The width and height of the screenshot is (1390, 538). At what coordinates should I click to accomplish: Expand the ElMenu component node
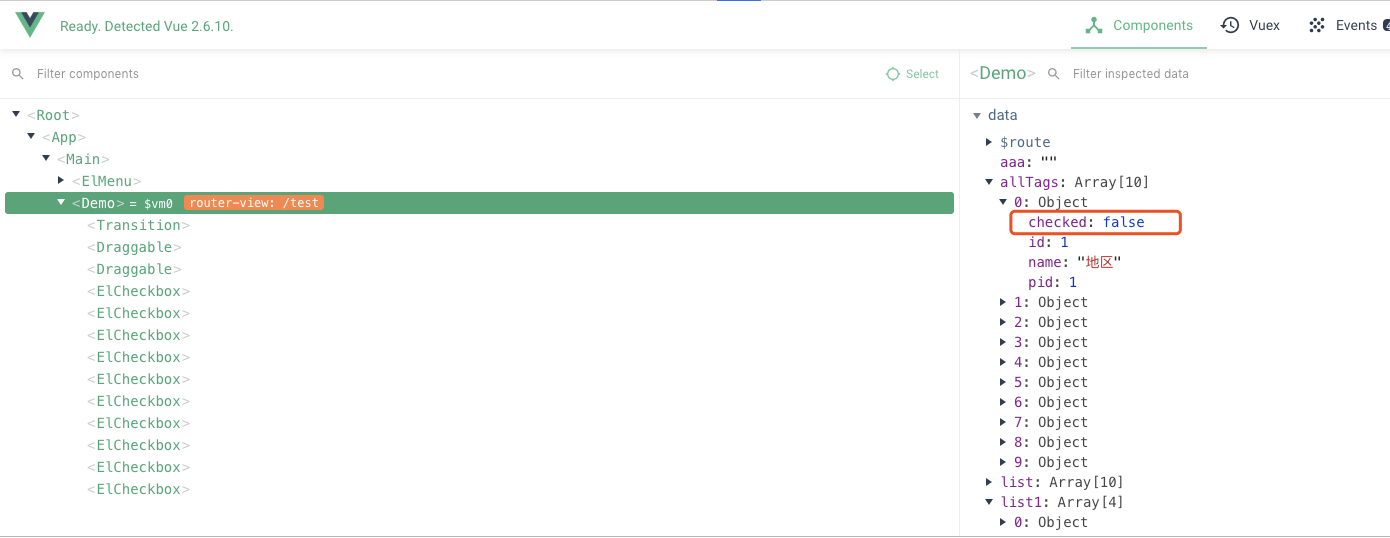click(x=62, y=181)
